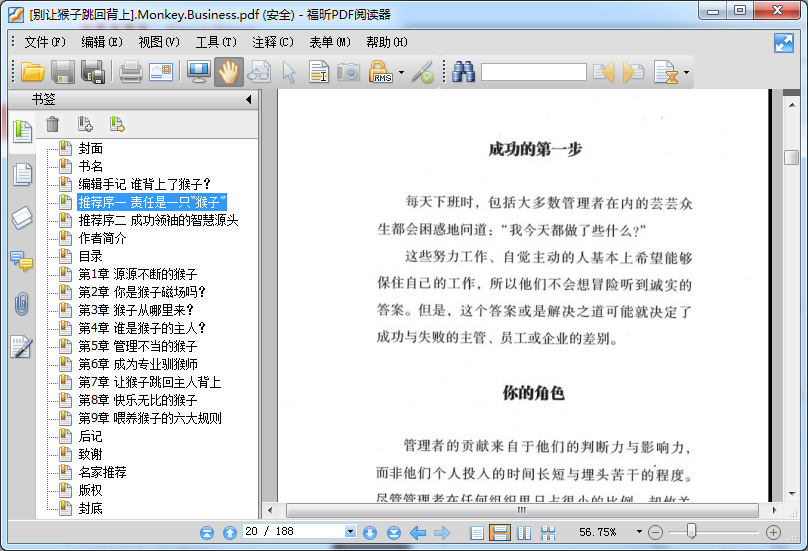
Task: Click the find previous arrow icon
Action: tap(603, 72)
